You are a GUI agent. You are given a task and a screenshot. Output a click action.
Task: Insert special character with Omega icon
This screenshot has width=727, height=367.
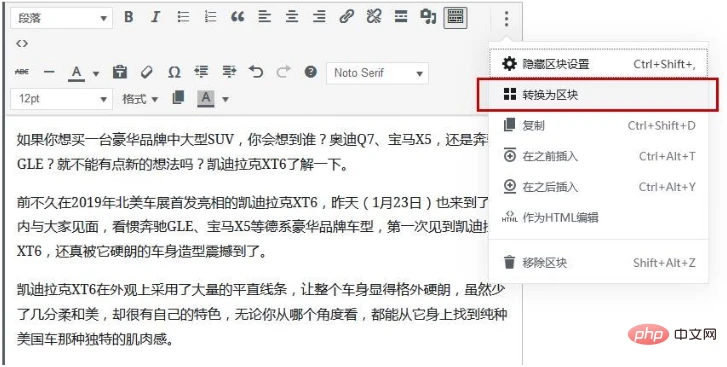tap(174, 72)
